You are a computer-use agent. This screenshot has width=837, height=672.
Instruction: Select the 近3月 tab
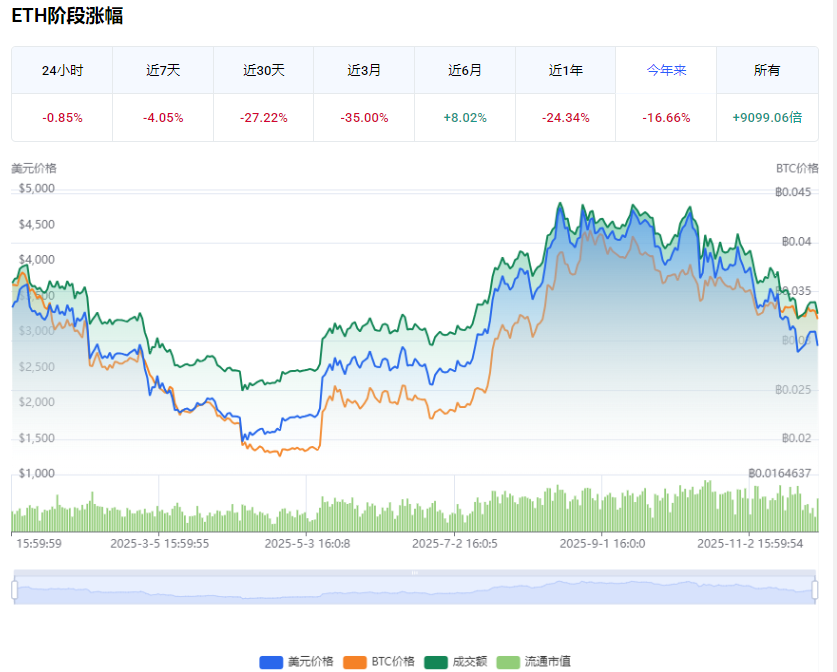click(x=364, y=70)
